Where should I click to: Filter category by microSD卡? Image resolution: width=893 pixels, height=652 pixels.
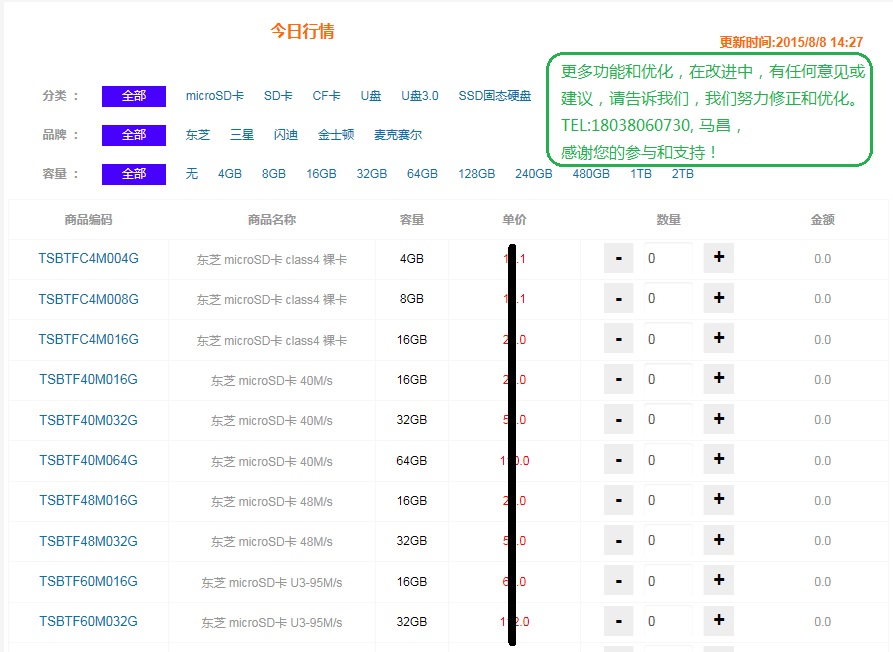(x=214, y=96)
